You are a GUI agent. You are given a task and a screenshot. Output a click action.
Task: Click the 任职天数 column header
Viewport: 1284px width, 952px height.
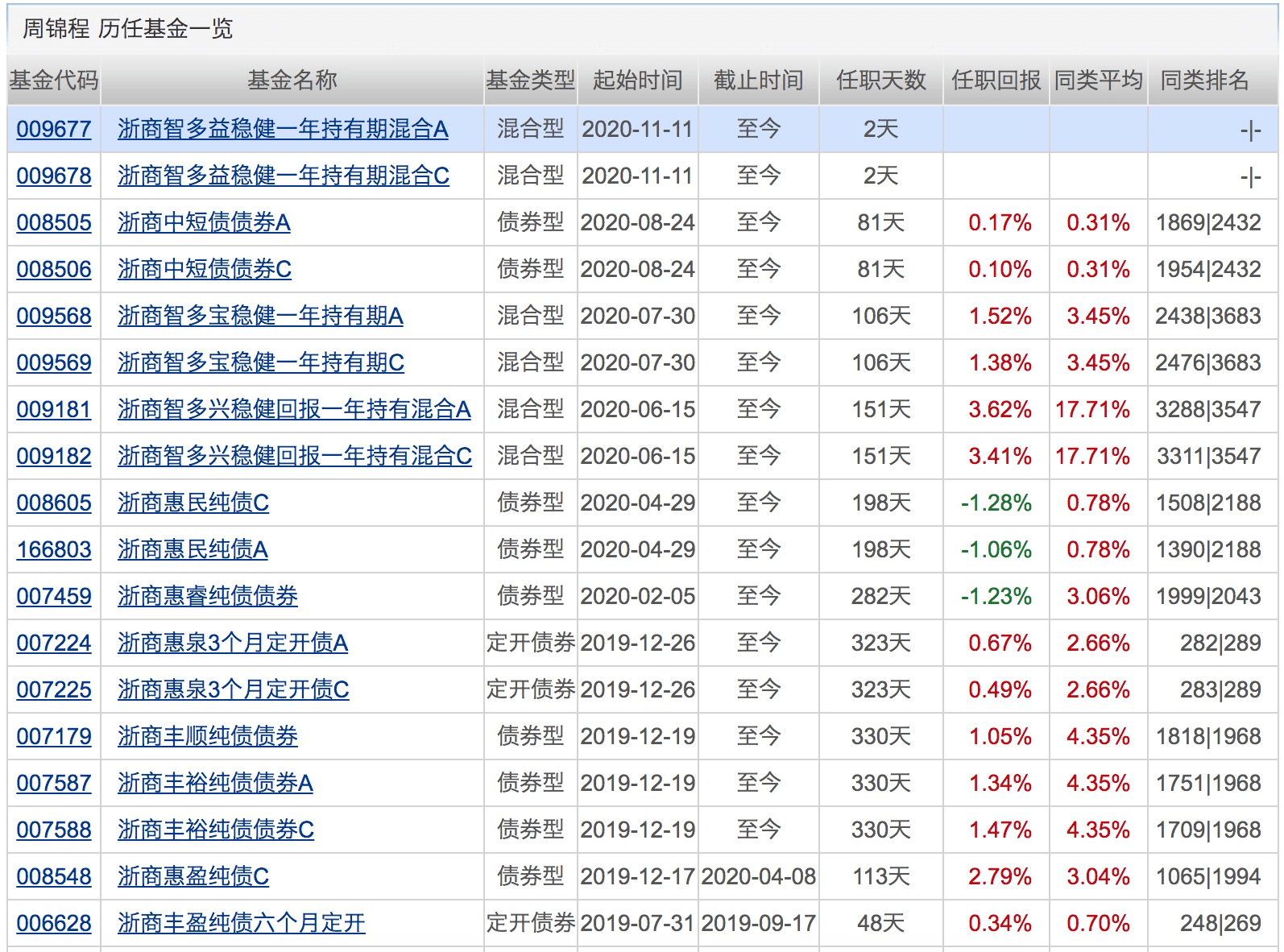click(x=881, y=81)
